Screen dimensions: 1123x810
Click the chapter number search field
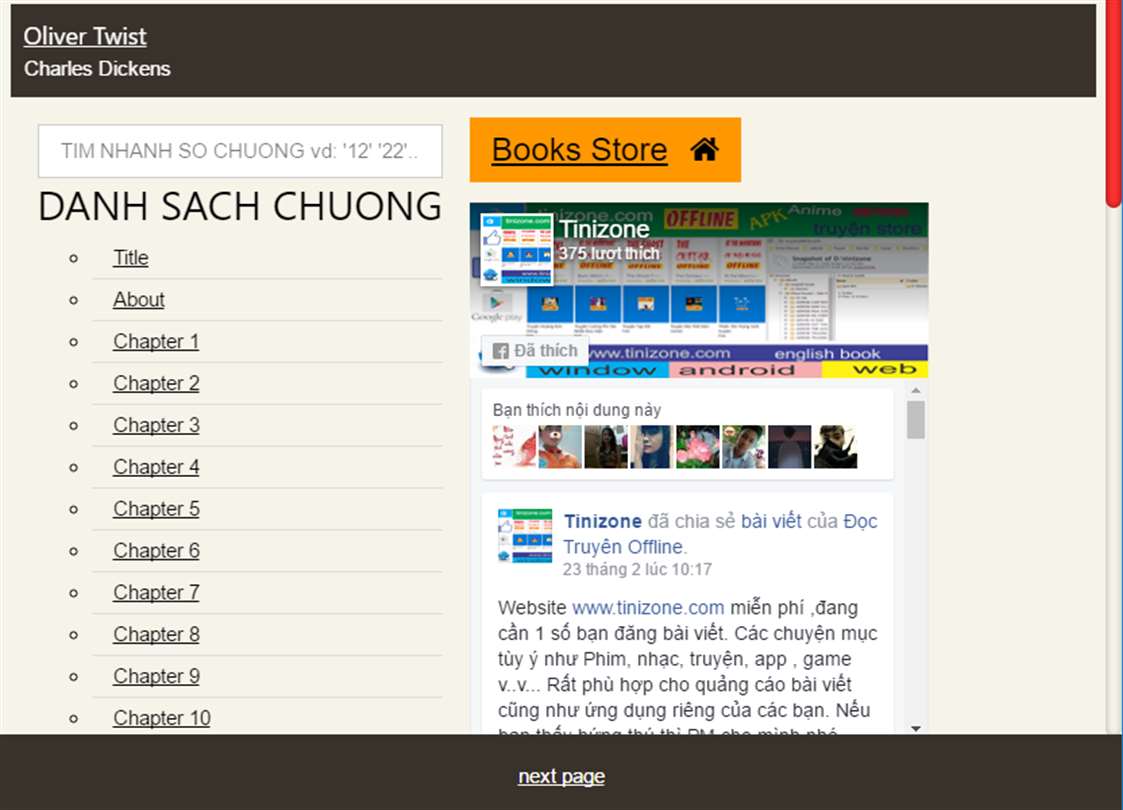point(240,151)
